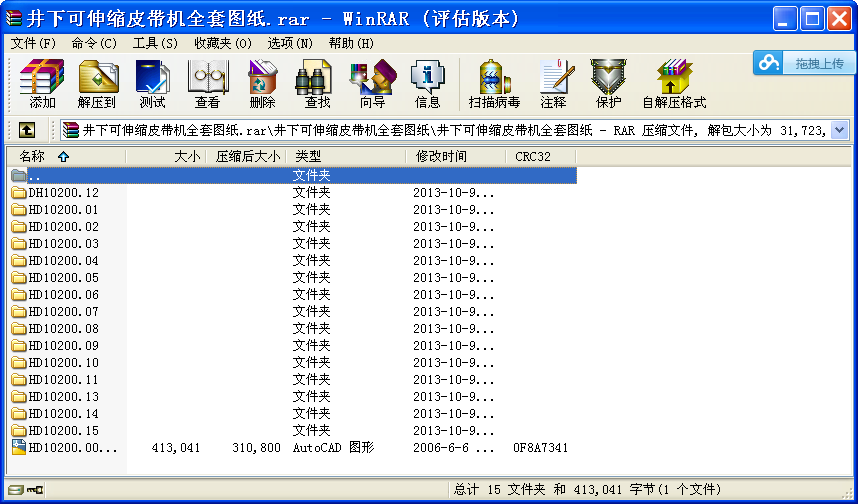The image size is (858, 504).
Task: Click the 删除 (Delete) toolbar icon
Action: tap(262, 82)
